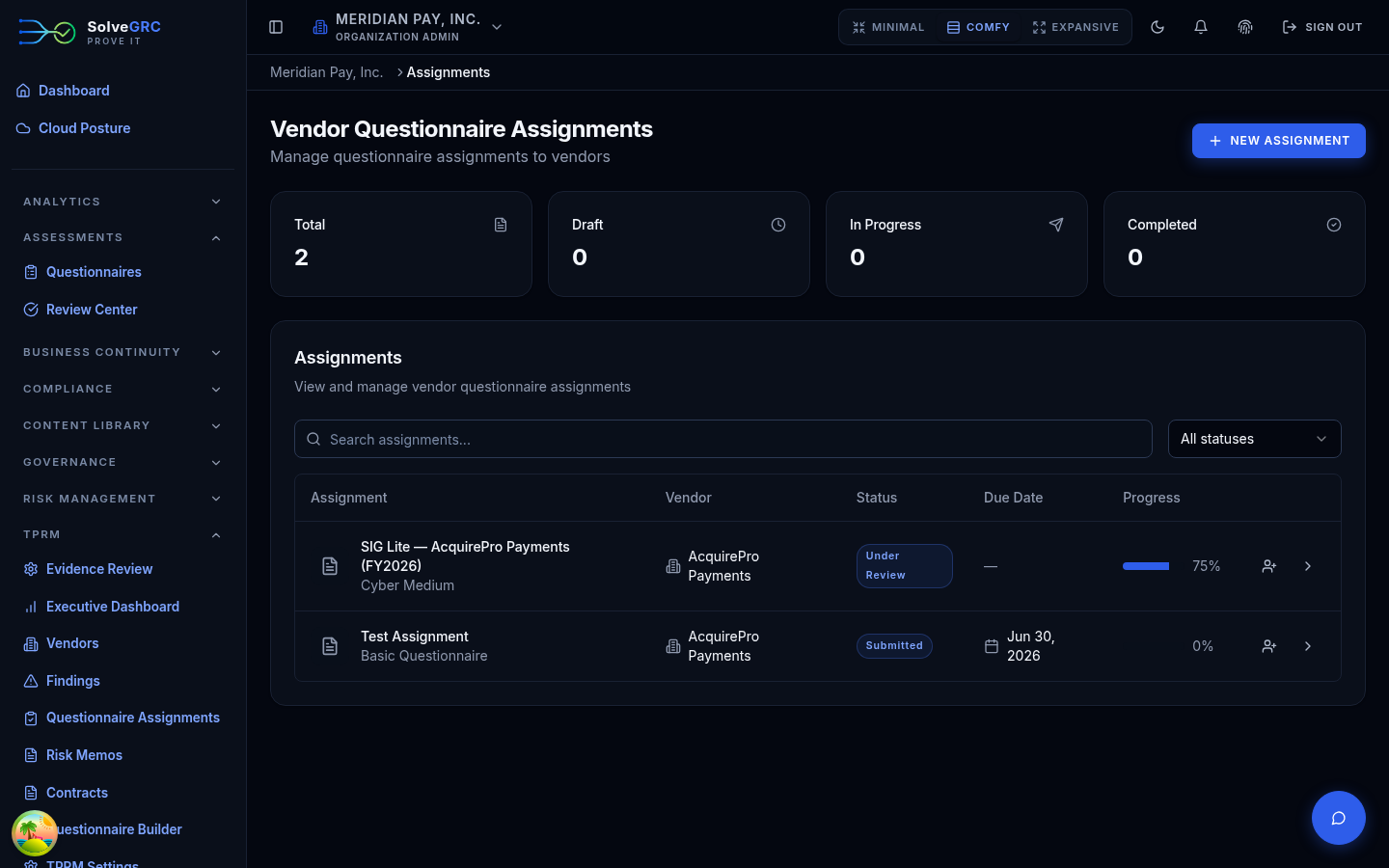Open the All statuses dropdown
This screenshot has height=868, width=1389.
click(1254, 439)
